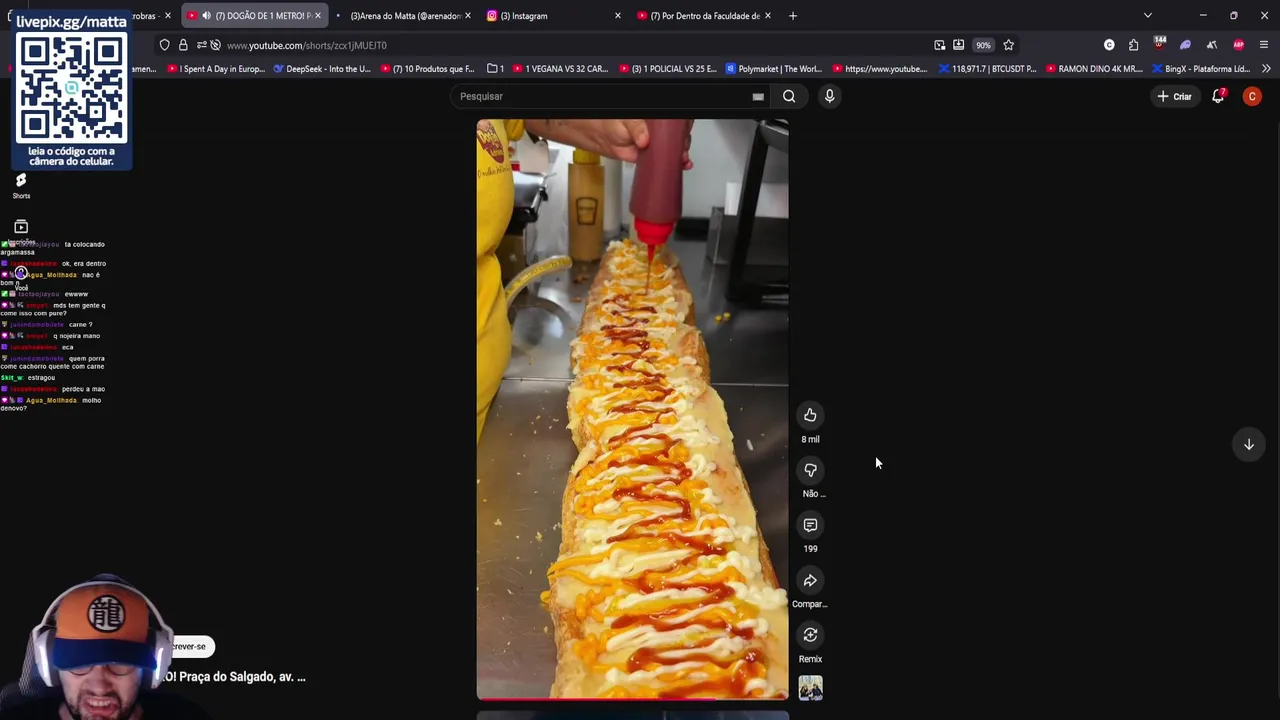Screen dimensions: 1280x720
Task: Open a new tab with plus button
Action: [792, 16]
